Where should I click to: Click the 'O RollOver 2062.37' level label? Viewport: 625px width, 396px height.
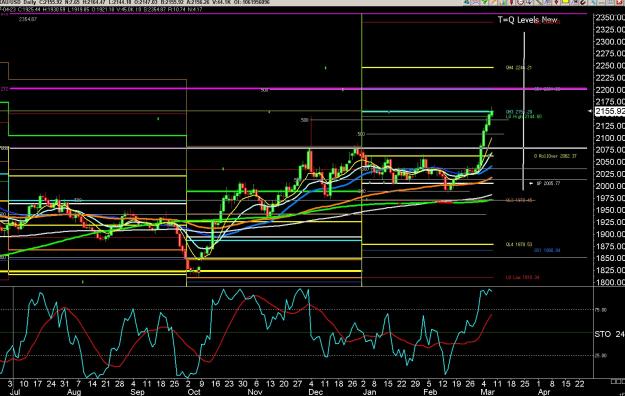coord(555,156)
